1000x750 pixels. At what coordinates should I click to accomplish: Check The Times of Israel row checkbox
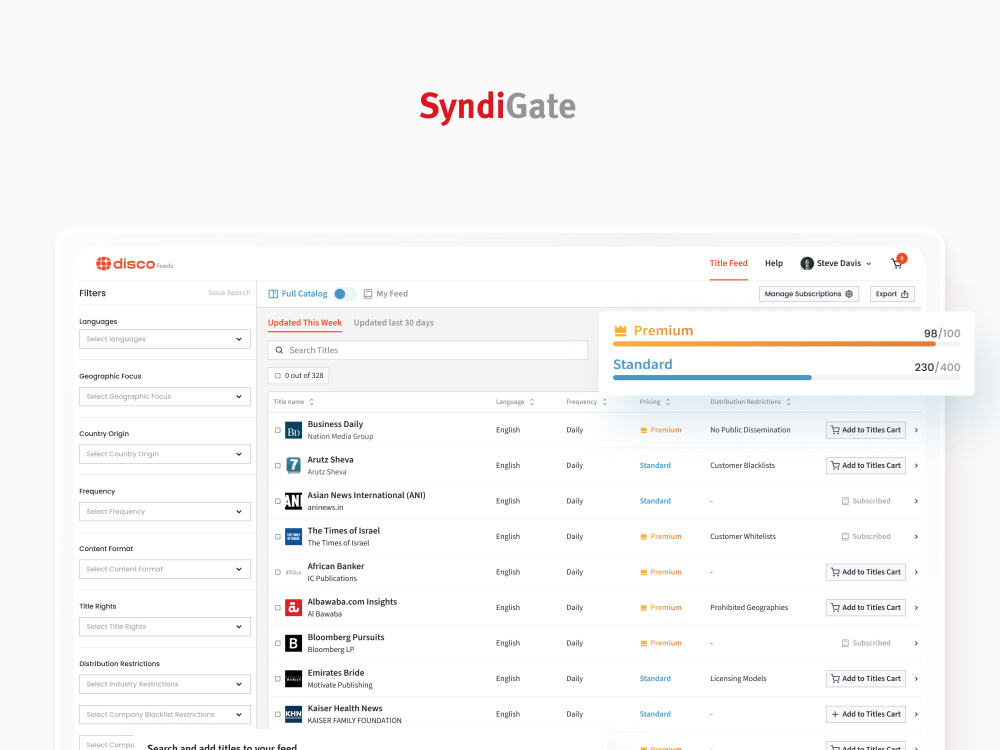[x=277, y=537]
